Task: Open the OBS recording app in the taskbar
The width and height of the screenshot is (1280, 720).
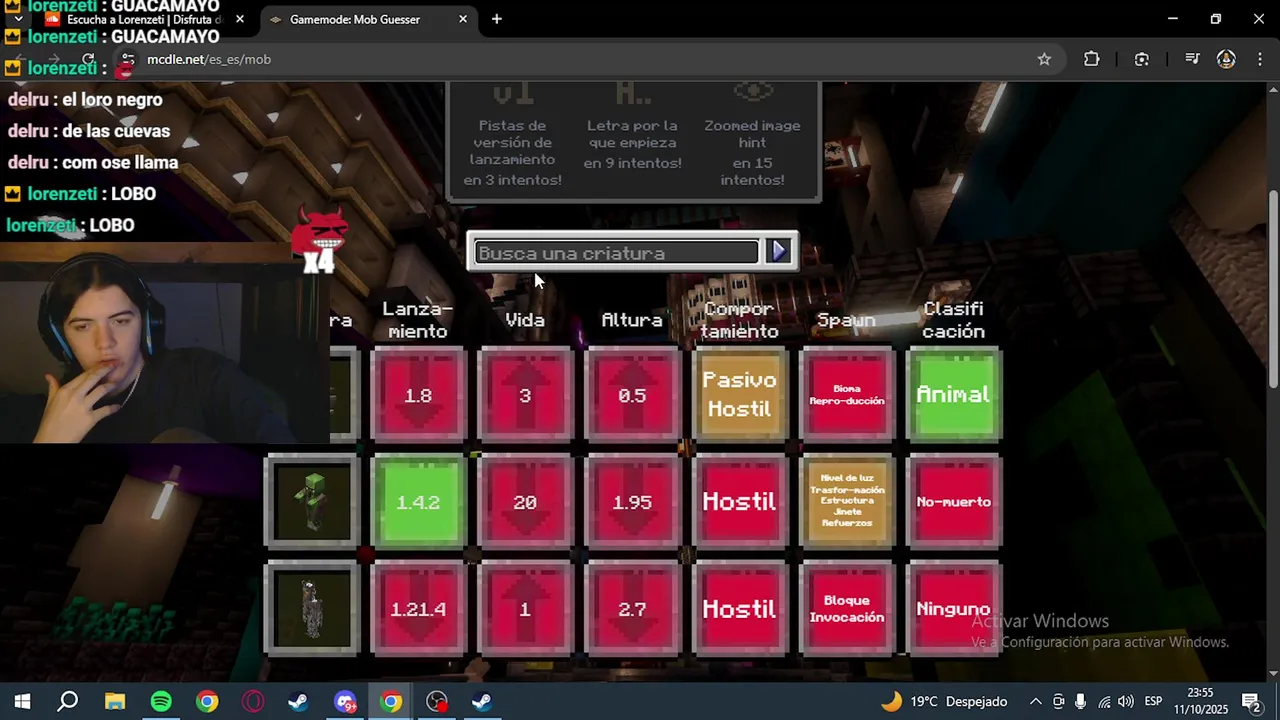Action: 437,702
